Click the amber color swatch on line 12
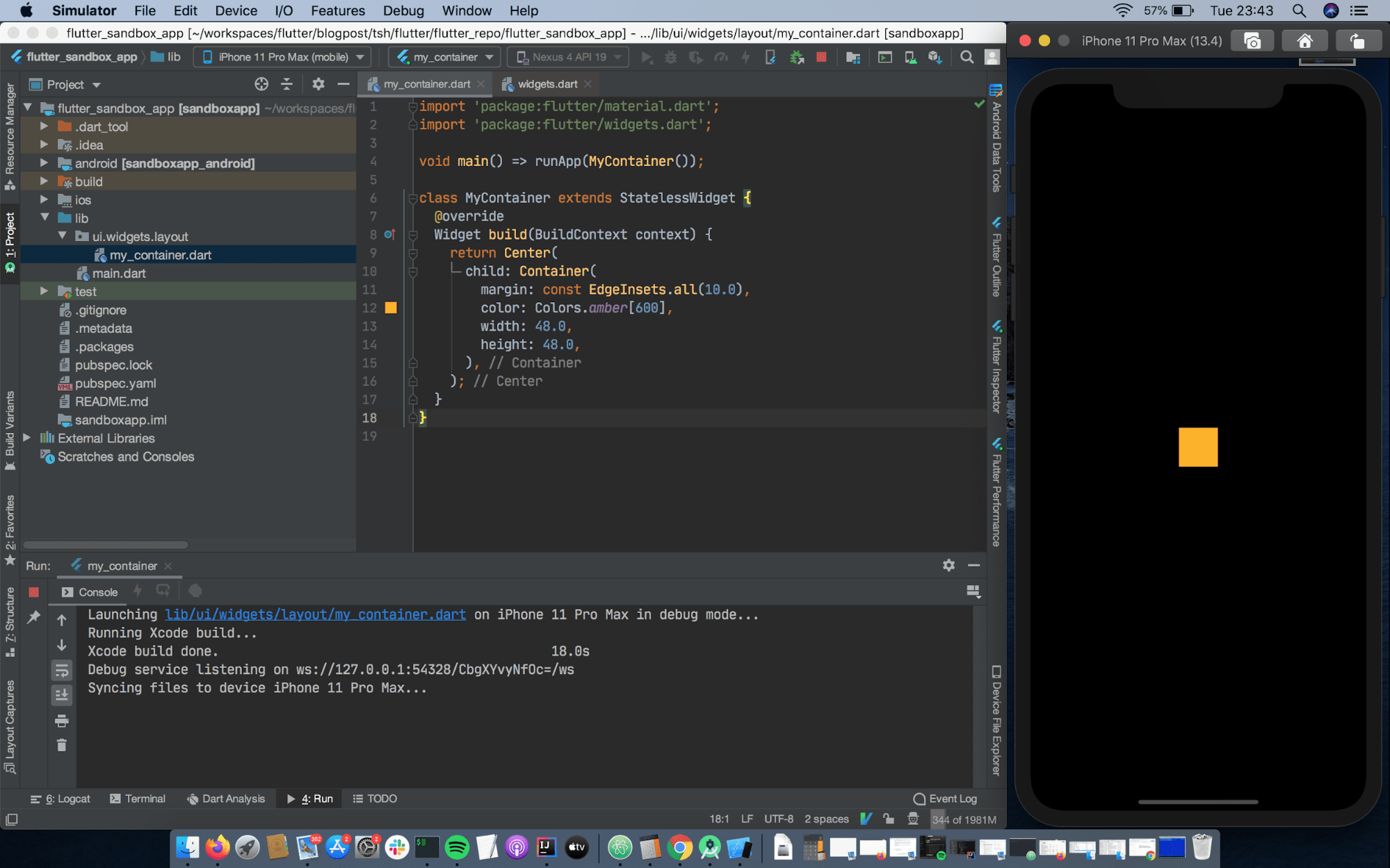 (x=390, y=307)
